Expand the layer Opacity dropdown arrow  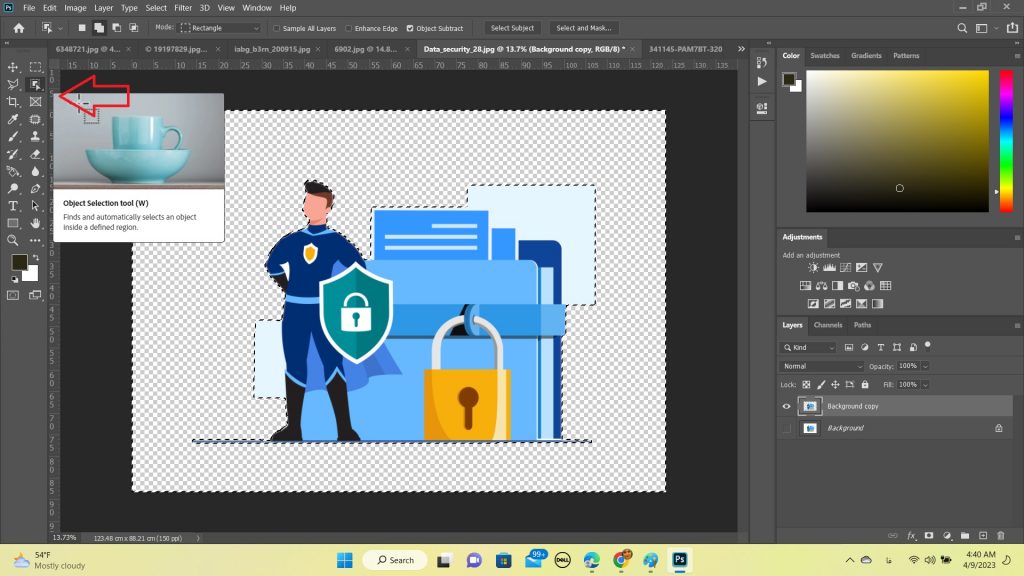pos(925,366)
